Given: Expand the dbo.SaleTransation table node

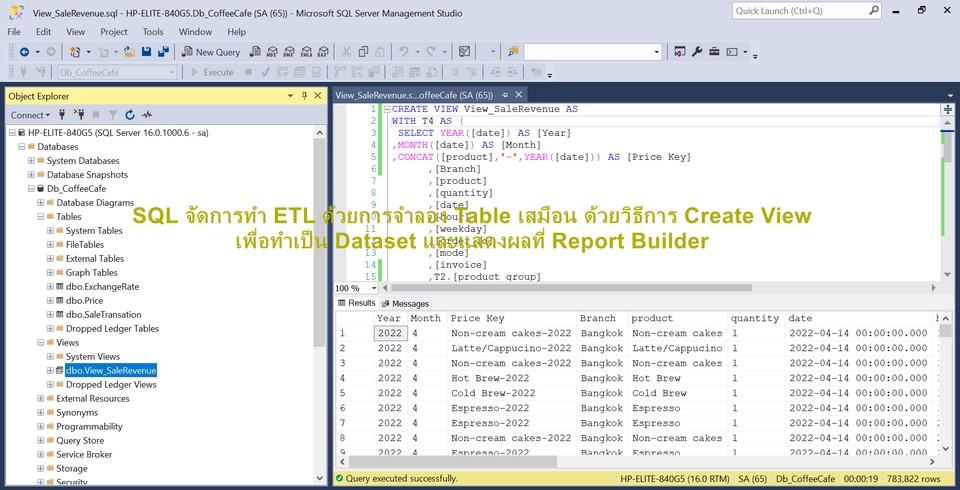Looking at the screenshot, I should (x=50, y=314).
